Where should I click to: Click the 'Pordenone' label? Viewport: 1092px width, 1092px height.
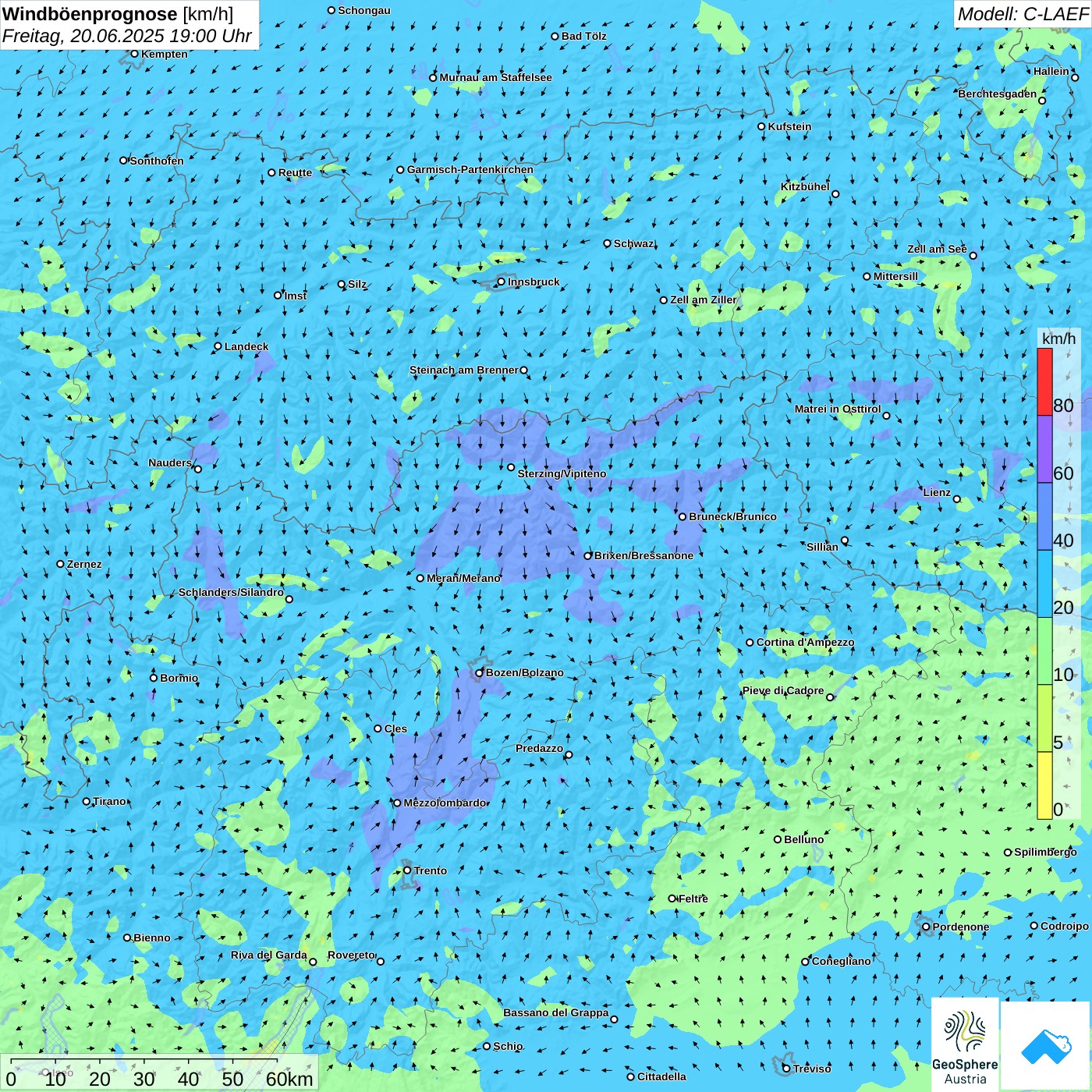tap(961, 927)
